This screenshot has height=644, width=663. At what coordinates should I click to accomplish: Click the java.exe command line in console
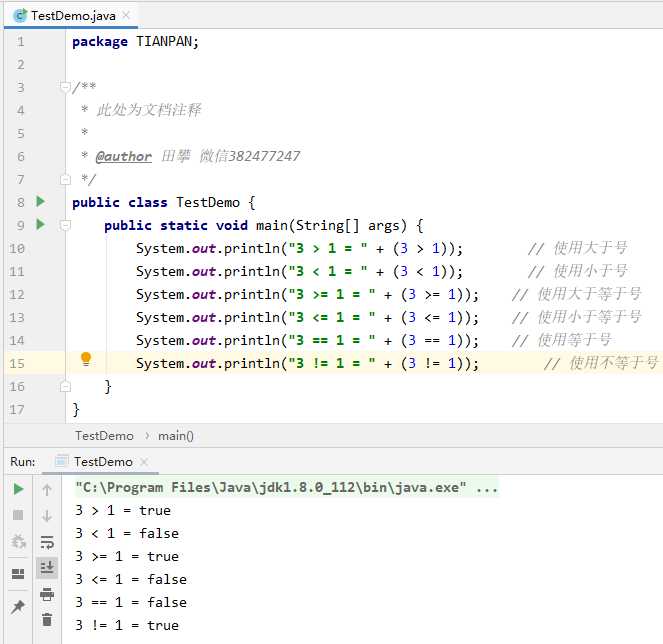click(287, 488)
